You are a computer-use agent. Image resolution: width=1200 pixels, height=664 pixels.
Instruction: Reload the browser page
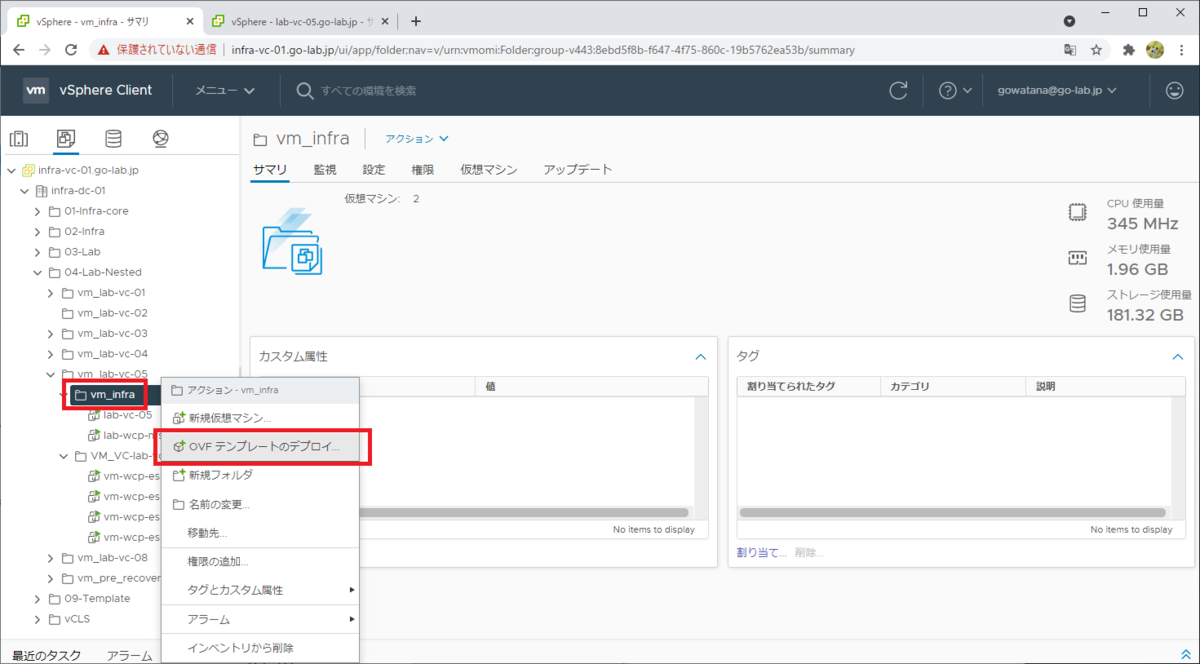pos(71,49)
